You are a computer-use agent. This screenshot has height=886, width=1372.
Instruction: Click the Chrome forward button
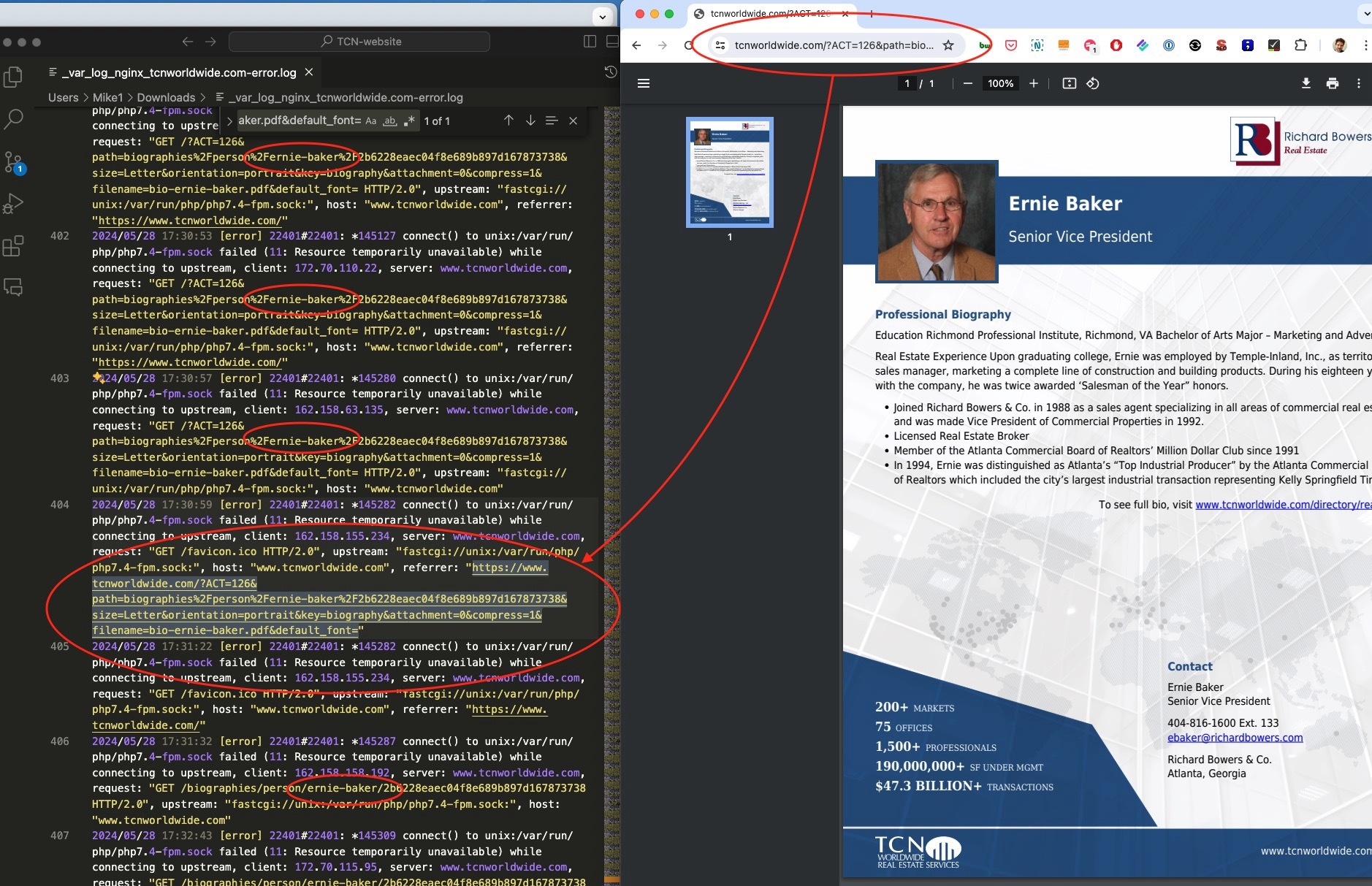[663, 45]
